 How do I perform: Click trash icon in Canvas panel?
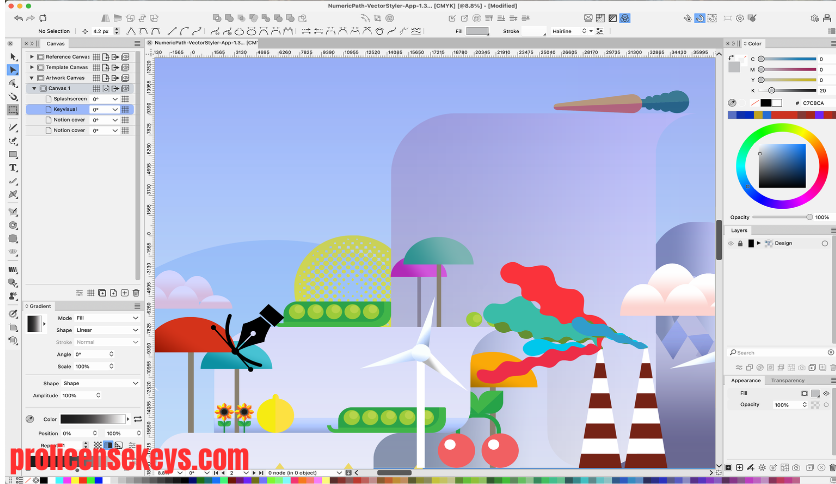[x=136, y=293]
